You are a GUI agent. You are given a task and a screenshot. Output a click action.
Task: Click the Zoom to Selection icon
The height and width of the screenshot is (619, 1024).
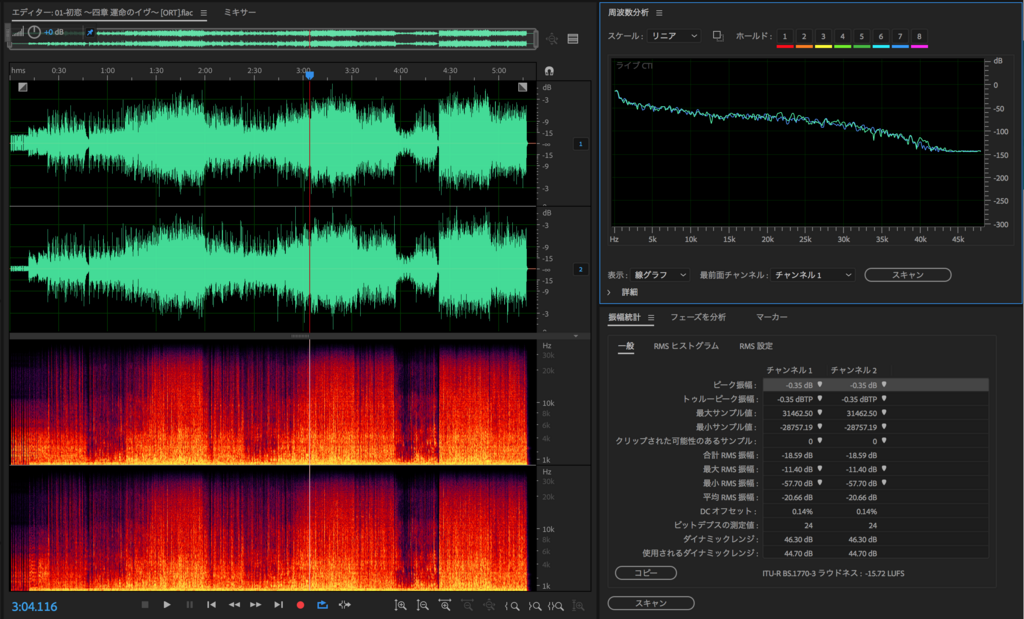coord(556,606)
